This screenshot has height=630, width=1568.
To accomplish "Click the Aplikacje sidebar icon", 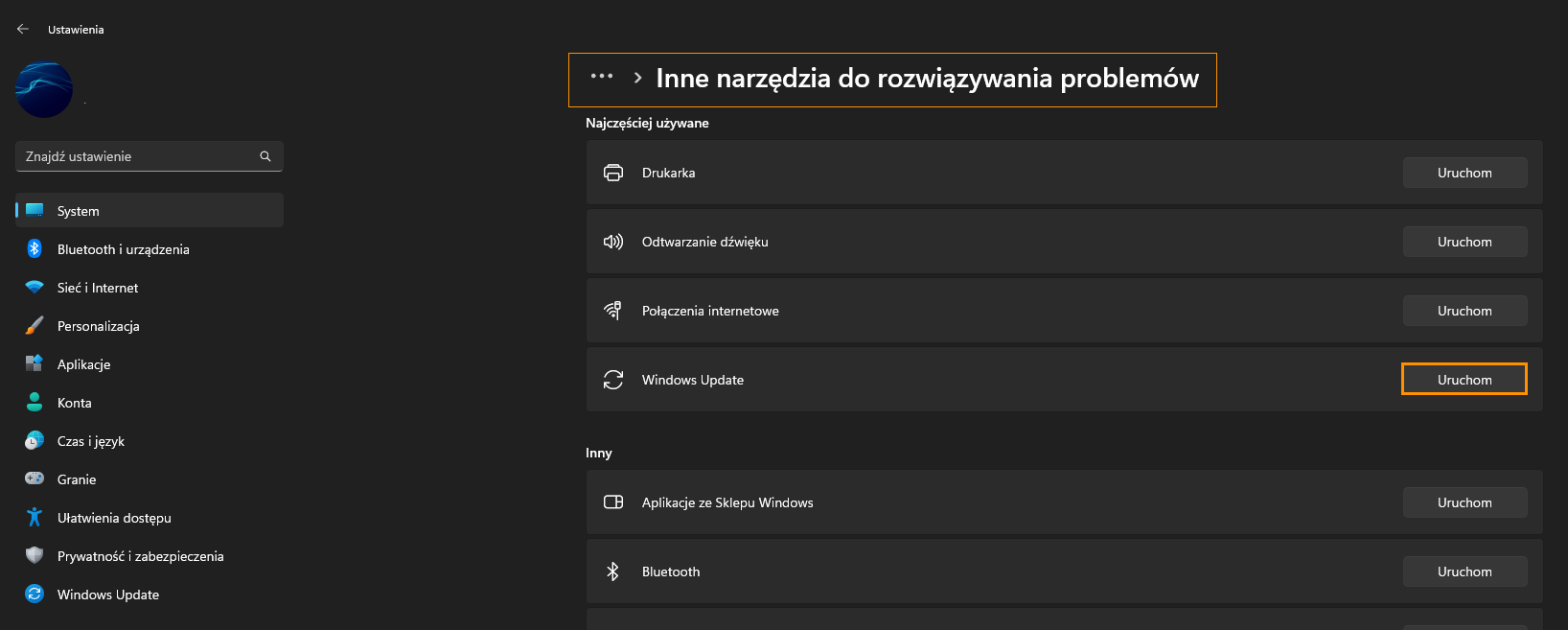I will (35, 363).
